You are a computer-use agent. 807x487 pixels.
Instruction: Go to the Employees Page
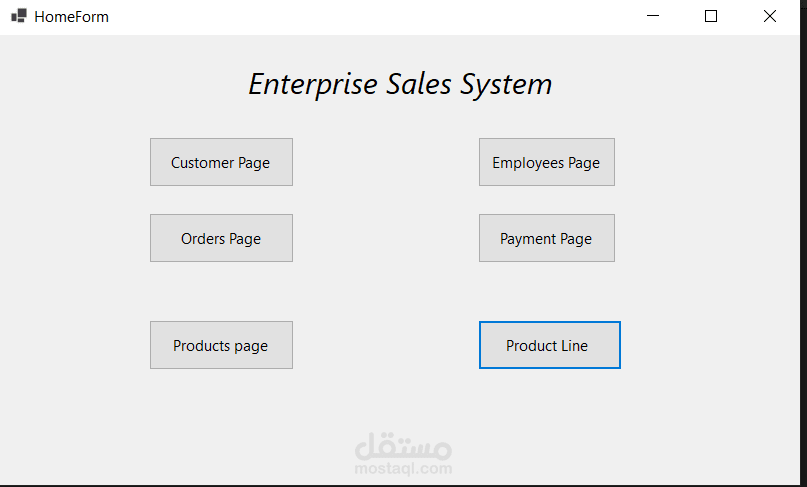pos(546,162)
